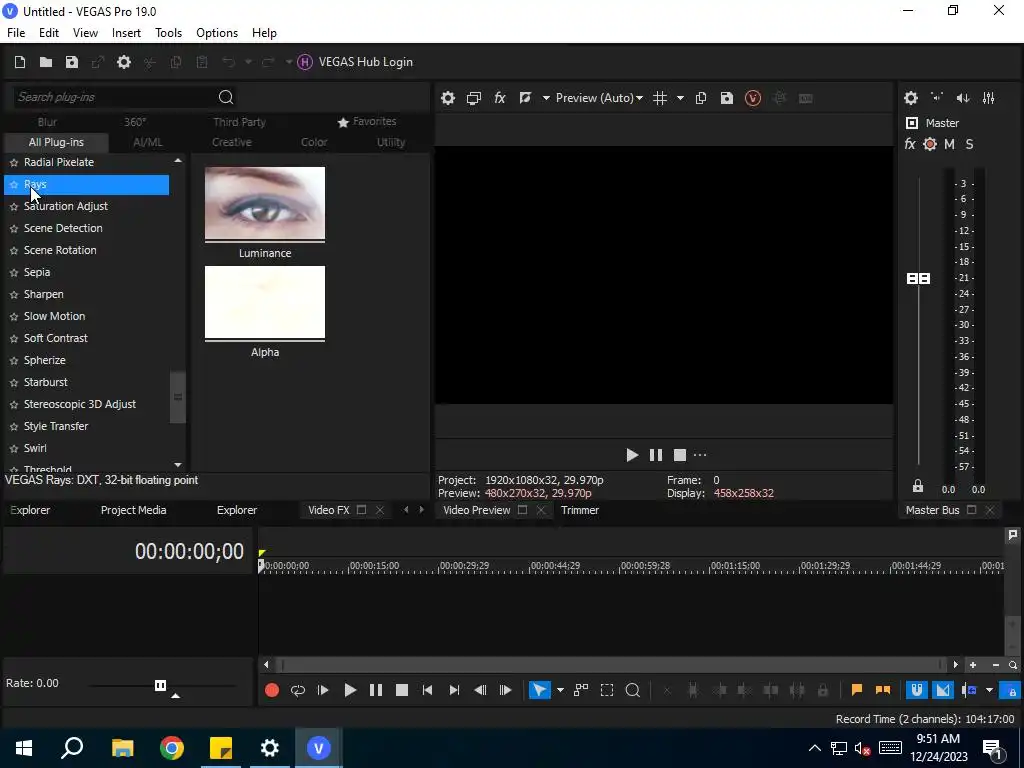Open Preview (Auto) quality dropdown
This screenshot has height=768, width=1024.
pyautogui.click(x=599, y=98)
